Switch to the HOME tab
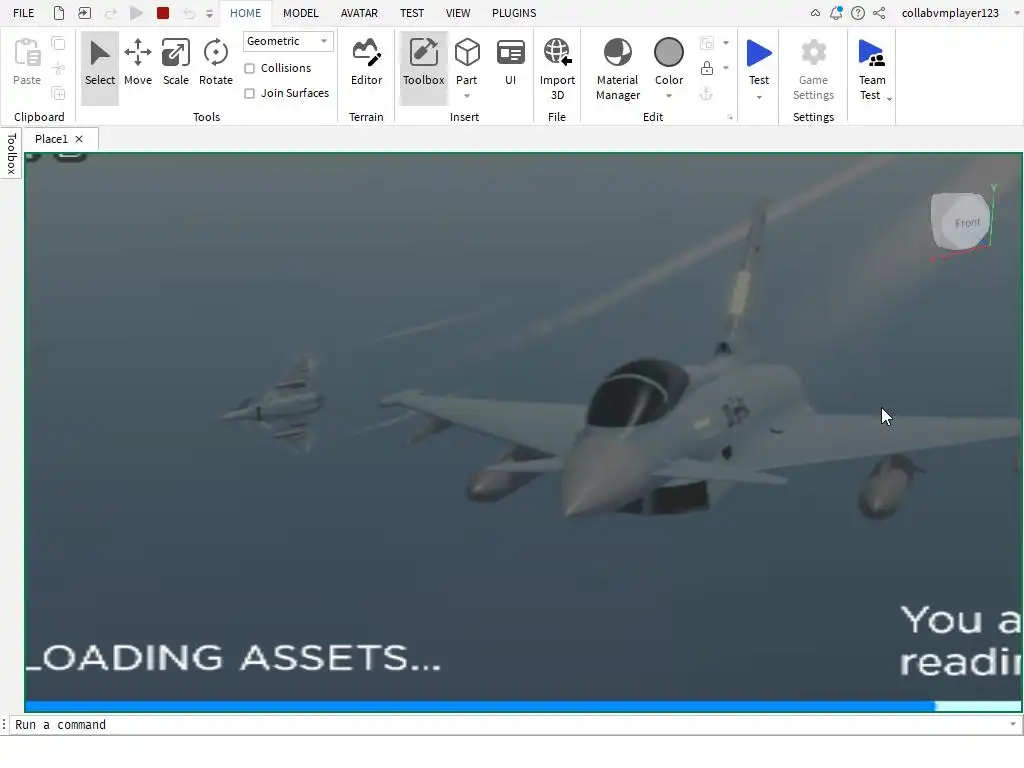This screenshot has width=1024, height=768. (245, 13)
